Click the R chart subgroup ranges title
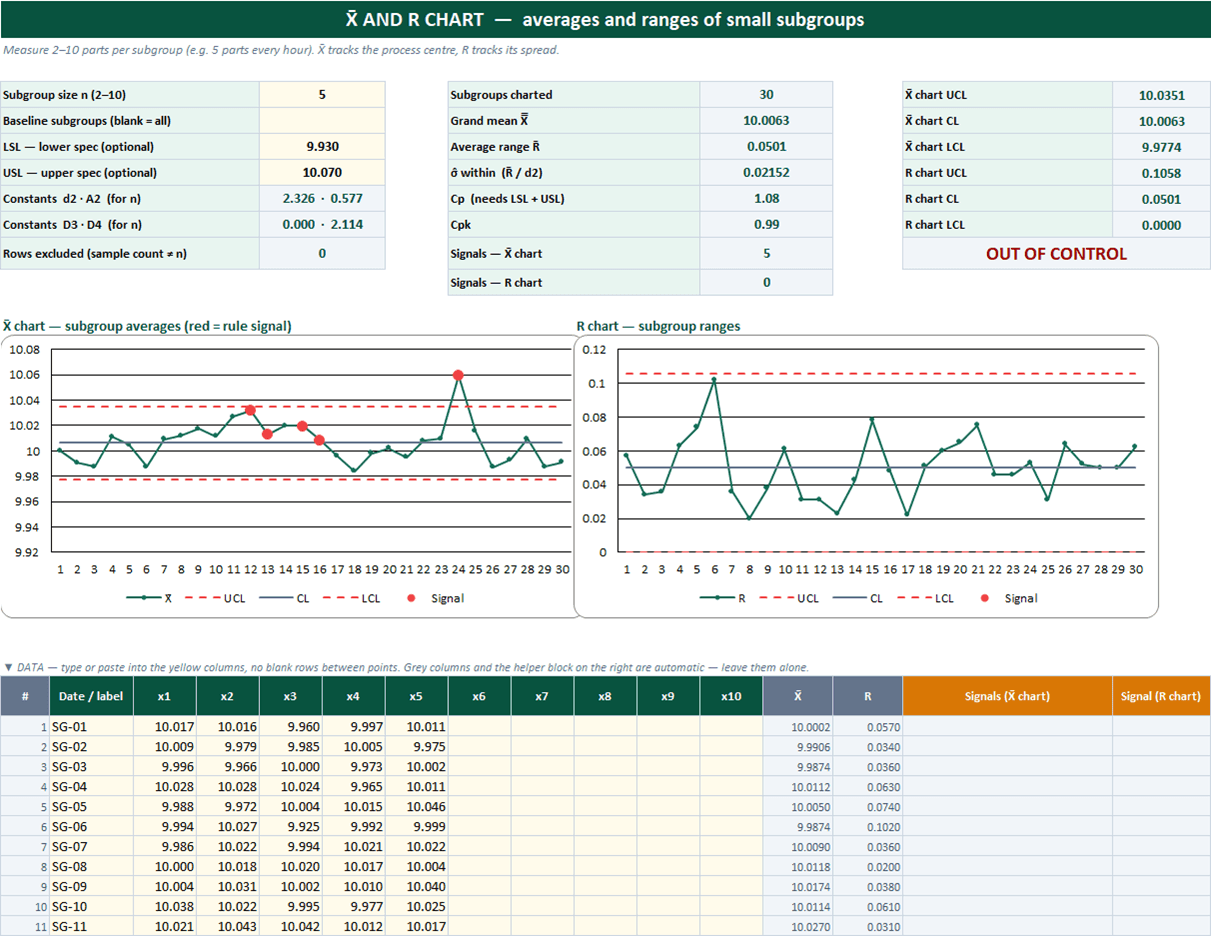The width and height of the screenshot is (1211, 936). (658, 326)
